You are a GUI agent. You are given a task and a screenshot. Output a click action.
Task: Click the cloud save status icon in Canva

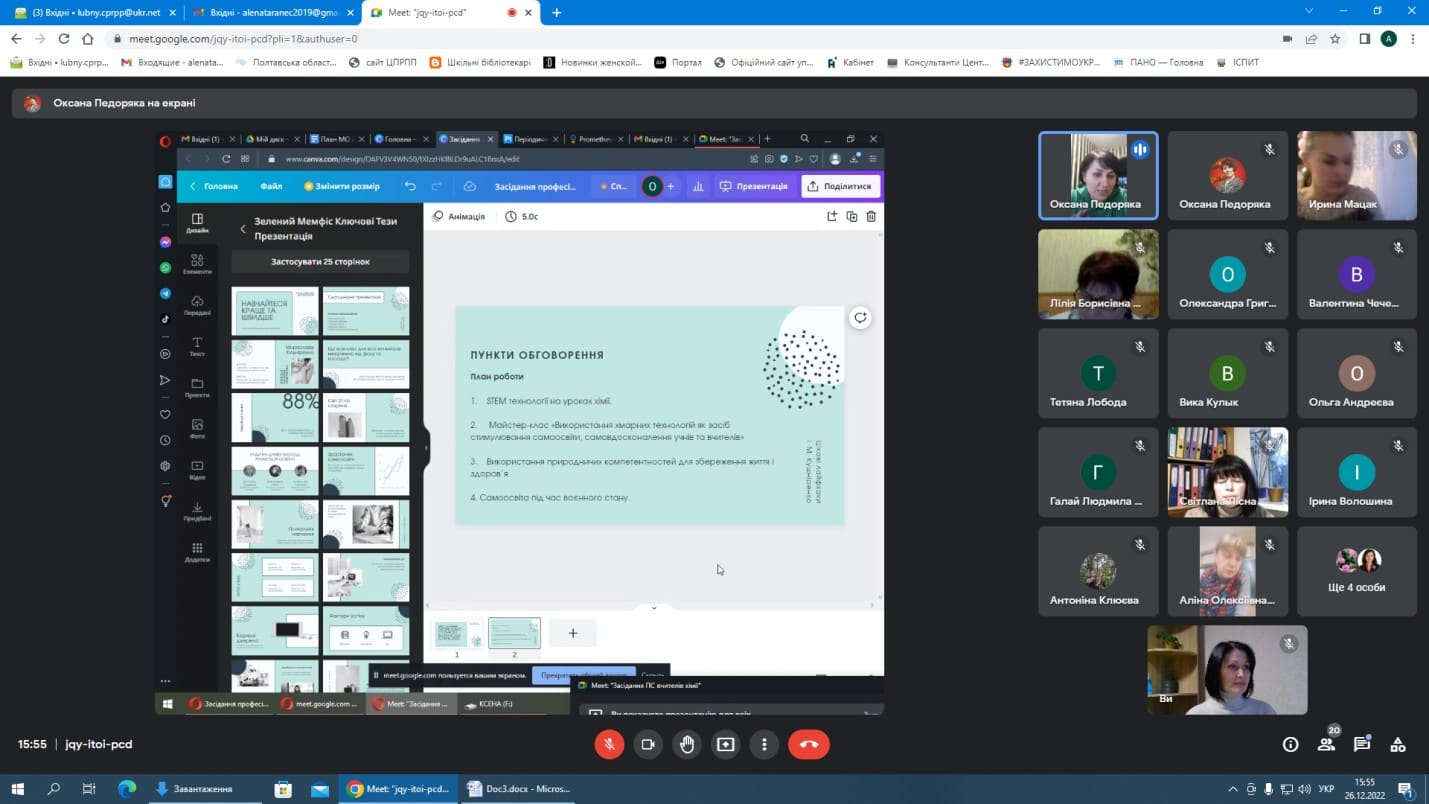click(x=470, y=186)
